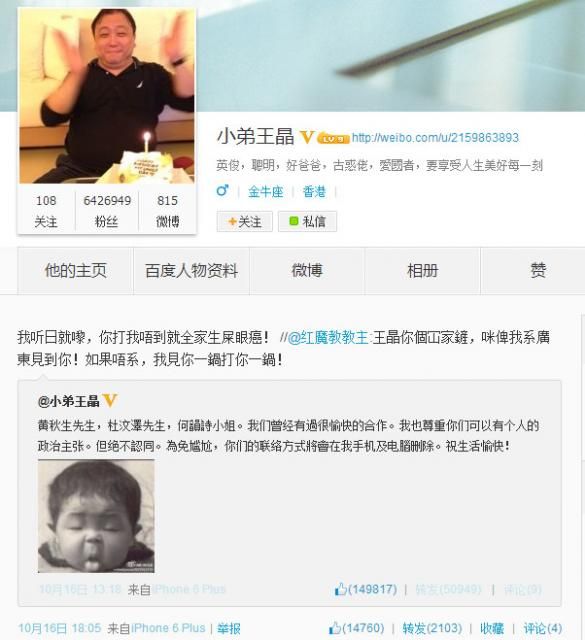Click the gold V verification badge beside the profile name
585x640 pixels.
pyautogui.click(x=307, y=137)
